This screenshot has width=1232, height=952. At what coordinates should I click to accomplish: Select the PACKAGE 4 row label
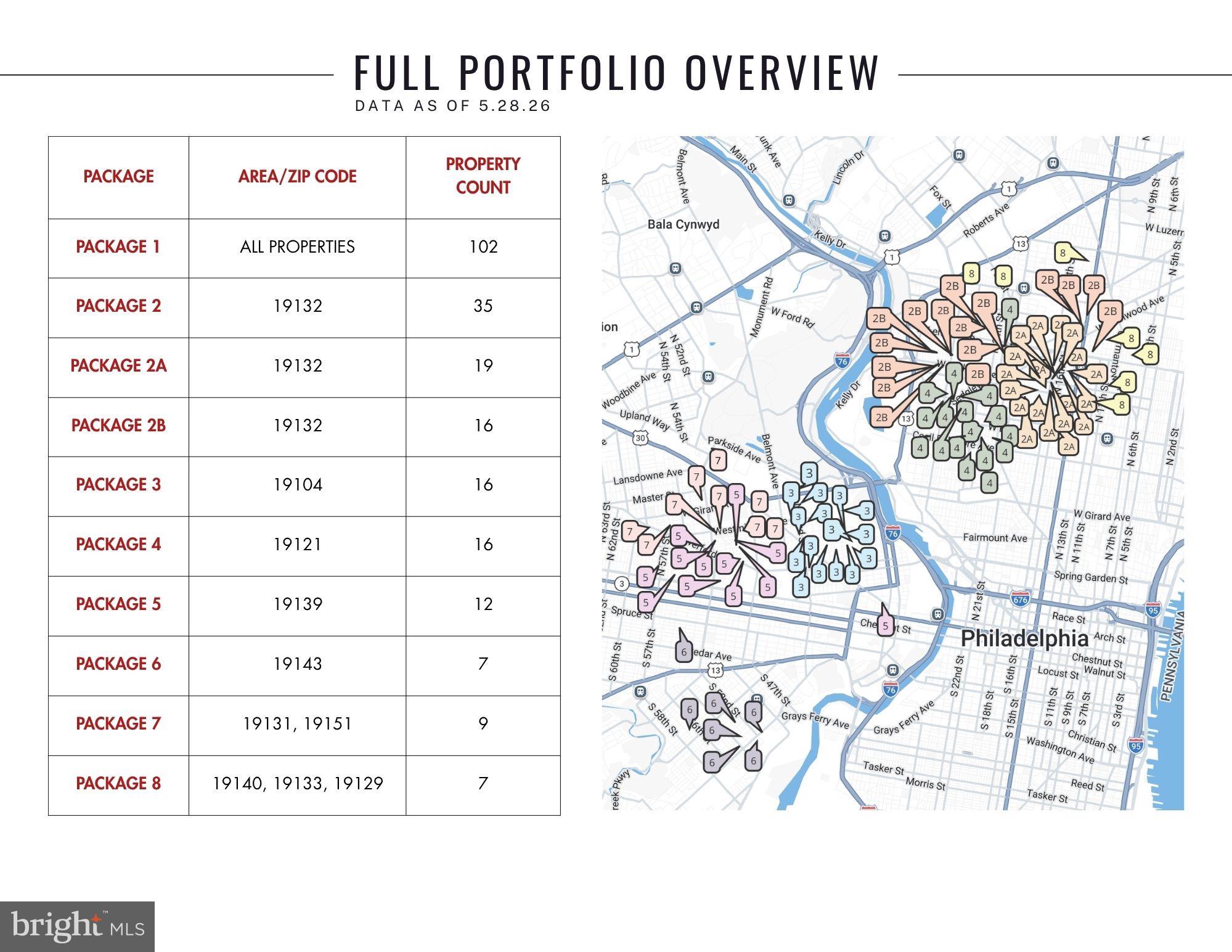[118, 545]
